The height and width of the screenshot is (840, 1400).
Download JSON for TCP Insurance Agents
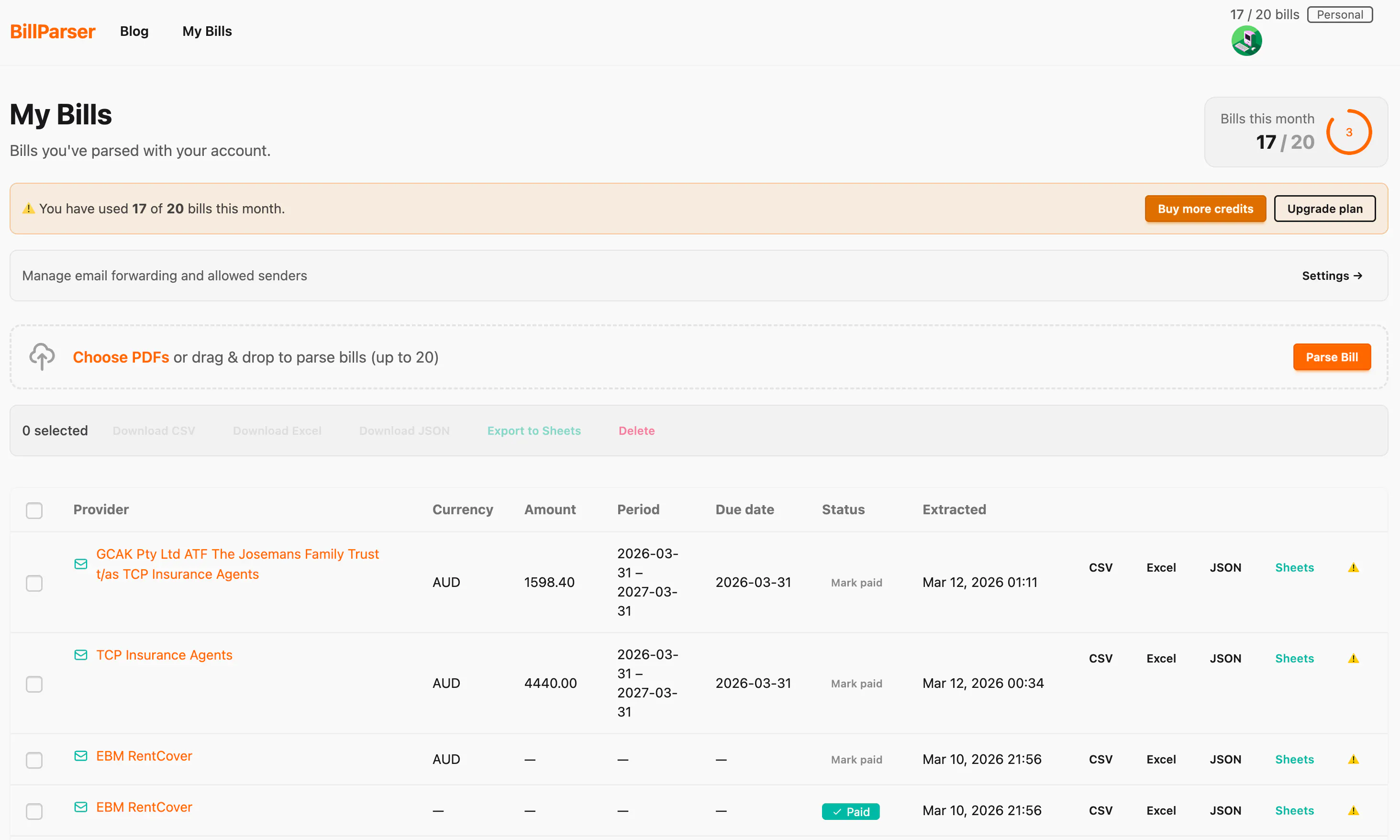pos(1225,658)
